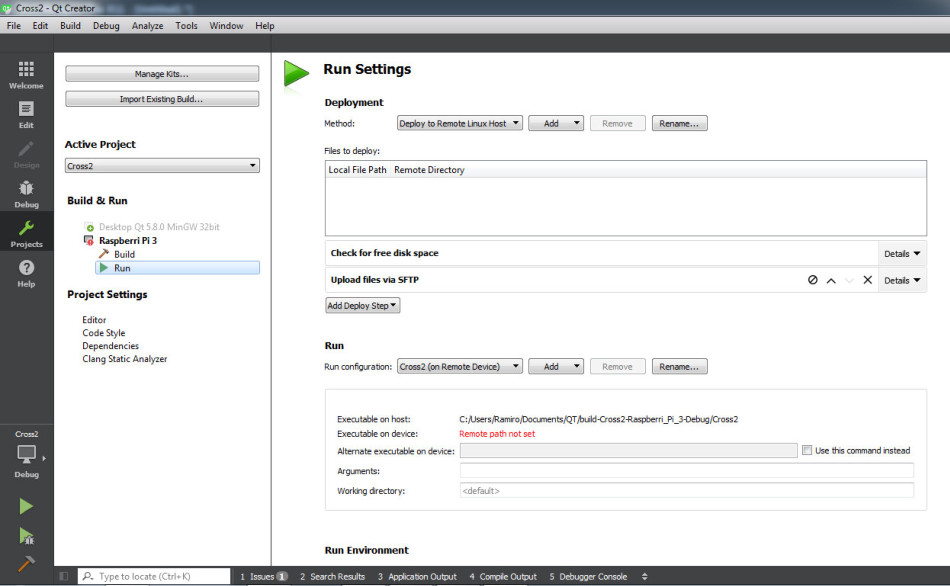Click Import Existing Build button
This screenshot has height=586, width=950.
pos(162,99)
